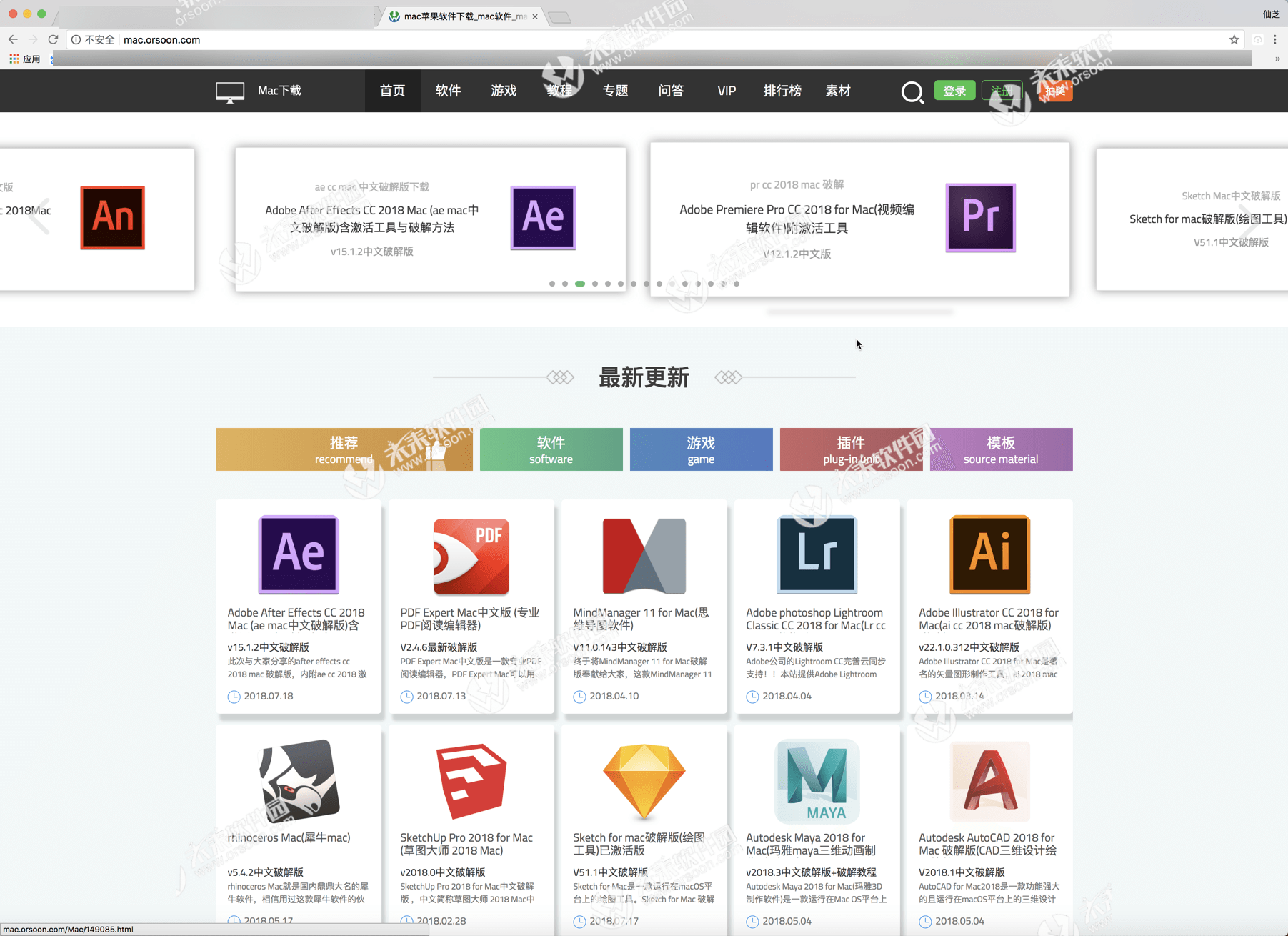
Task: Open PDF Expert Mac中文版 title link
Action: (x=469, y=619)
